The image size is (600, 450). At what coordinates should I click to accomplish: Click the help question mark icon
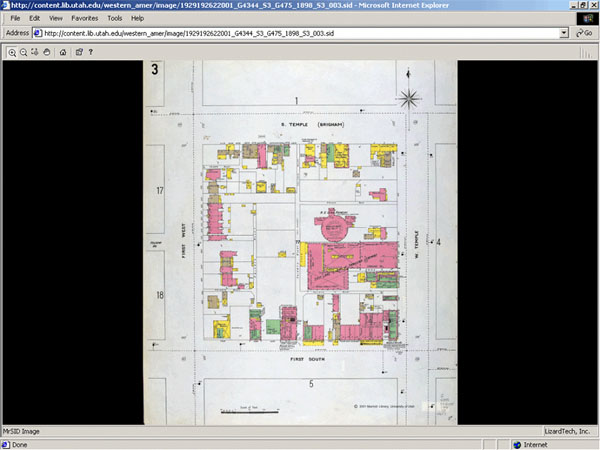click(x=90, y=51)
